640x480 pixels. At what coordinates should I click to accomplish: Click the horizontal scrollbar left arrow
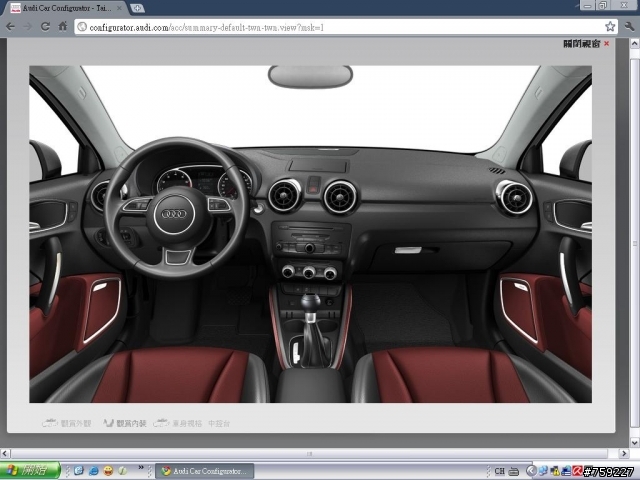point(5,453)
